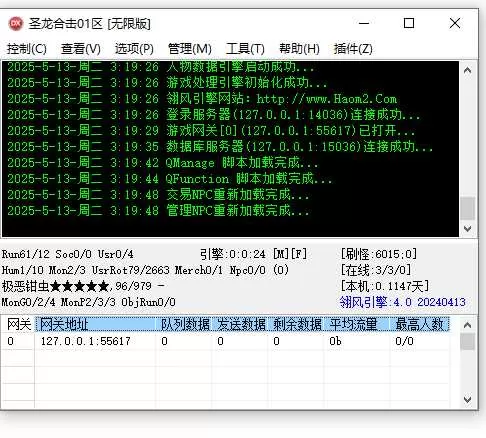486x438 pixels.
Task: Click the QManage 脚本加载完成 log line
Action: 163,163
